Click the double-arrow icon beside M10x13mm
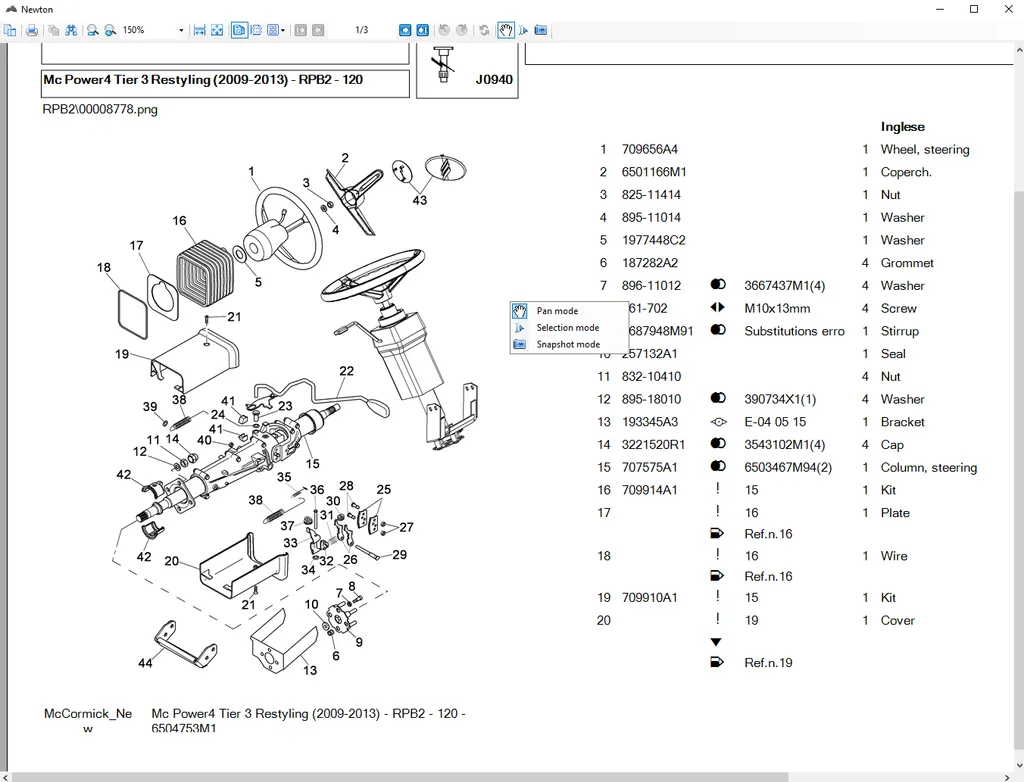The width and height of the screenshot is (1024, 782). click(718, 308)
